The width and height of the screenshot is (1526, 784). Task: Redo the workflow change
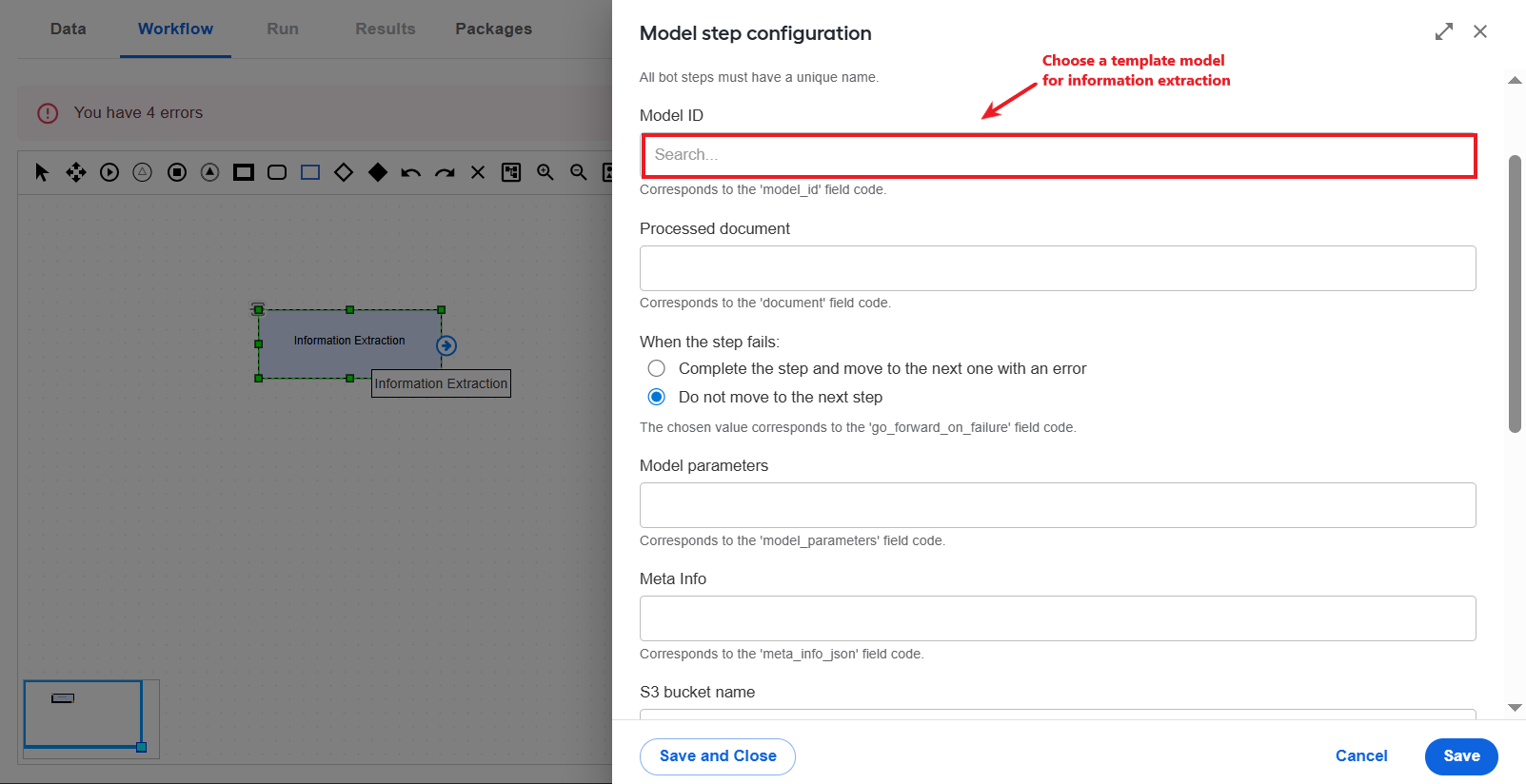[x=445, y=172]
